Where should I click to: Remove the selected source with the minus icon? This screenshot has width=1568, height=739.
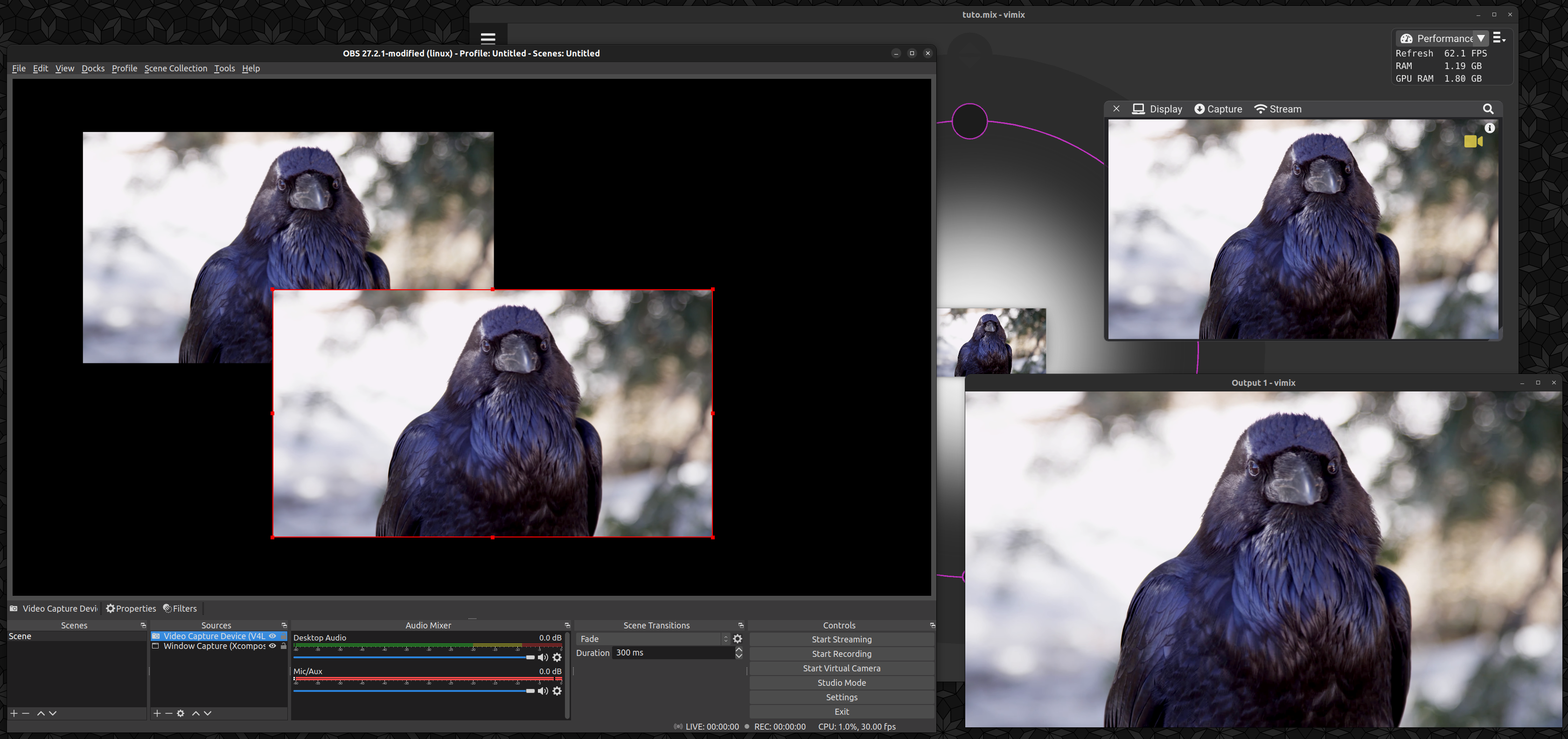[168, 713]
